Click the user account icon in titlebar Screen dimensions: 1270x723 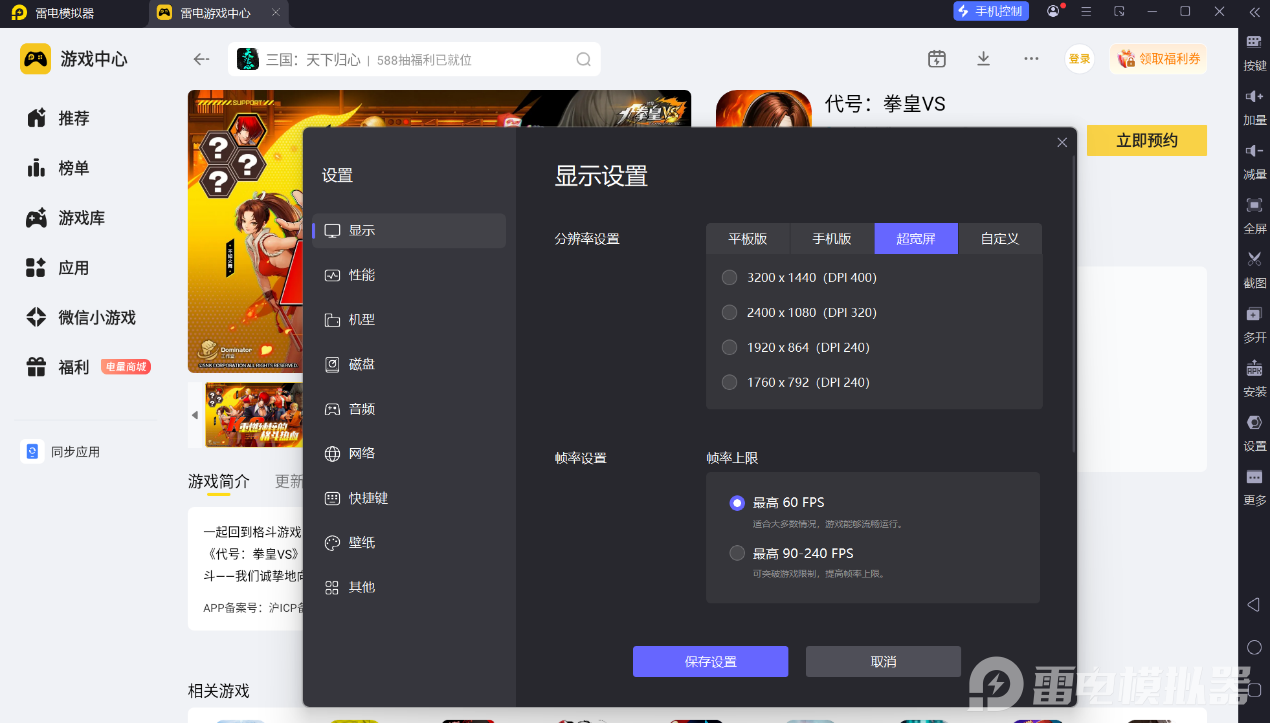pos(1053,11)
